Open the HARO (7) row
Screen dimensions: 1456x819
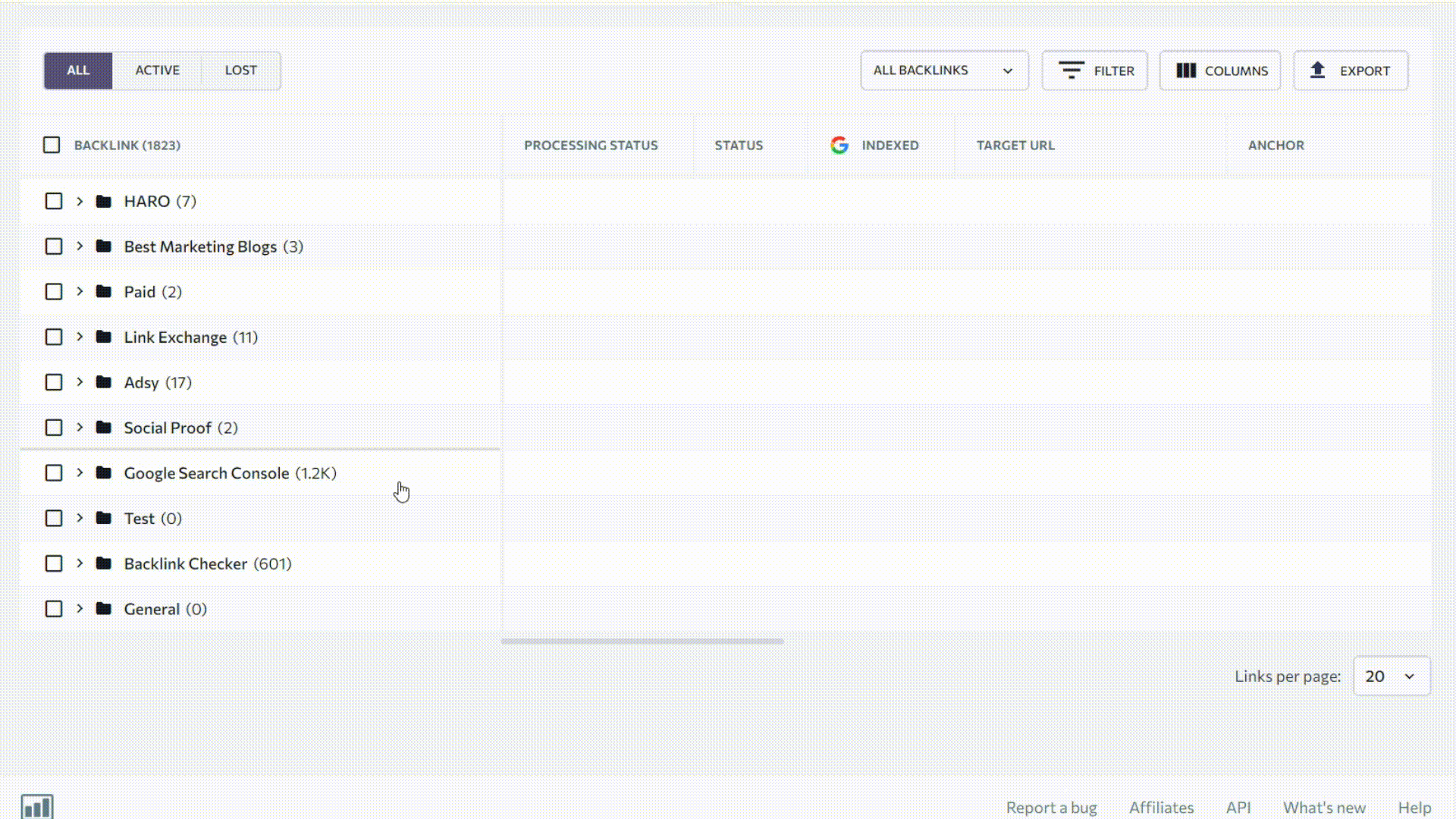[260, 201]
